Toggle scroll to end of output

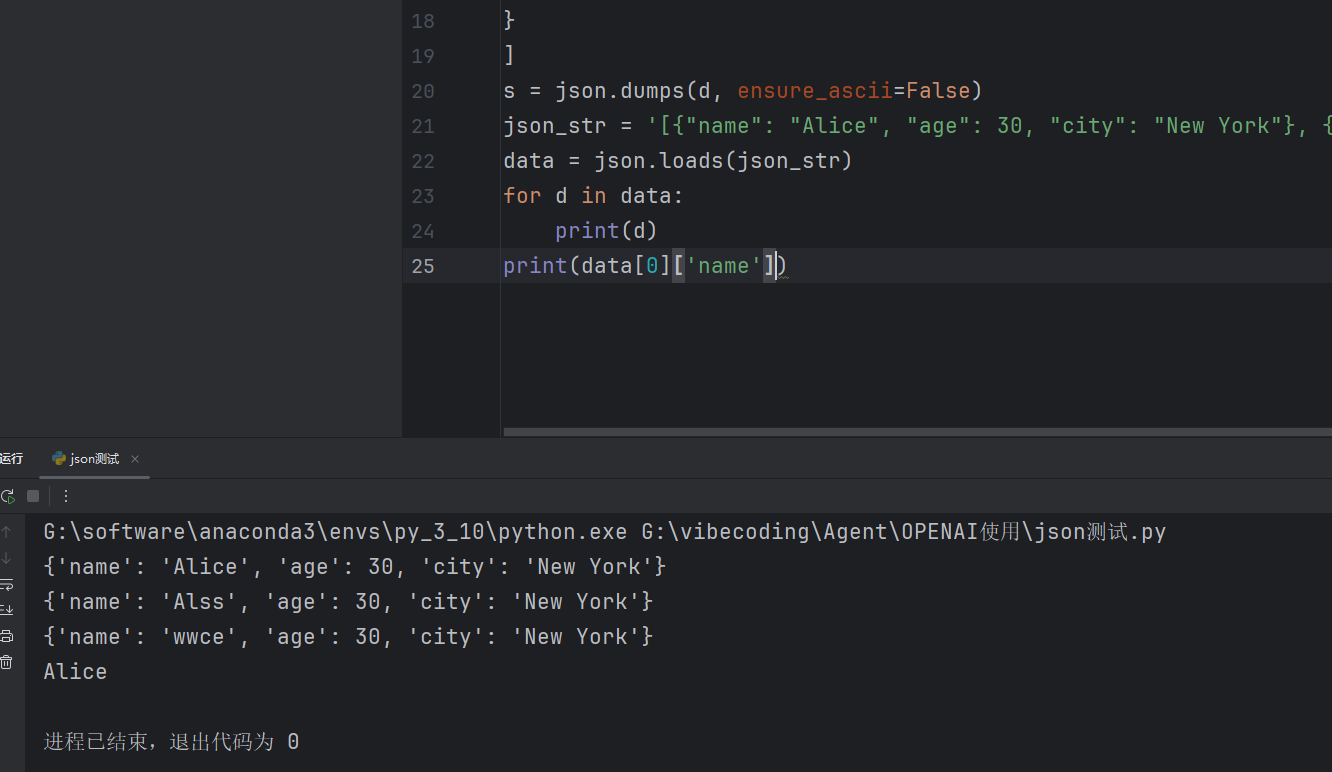[7, 610]
